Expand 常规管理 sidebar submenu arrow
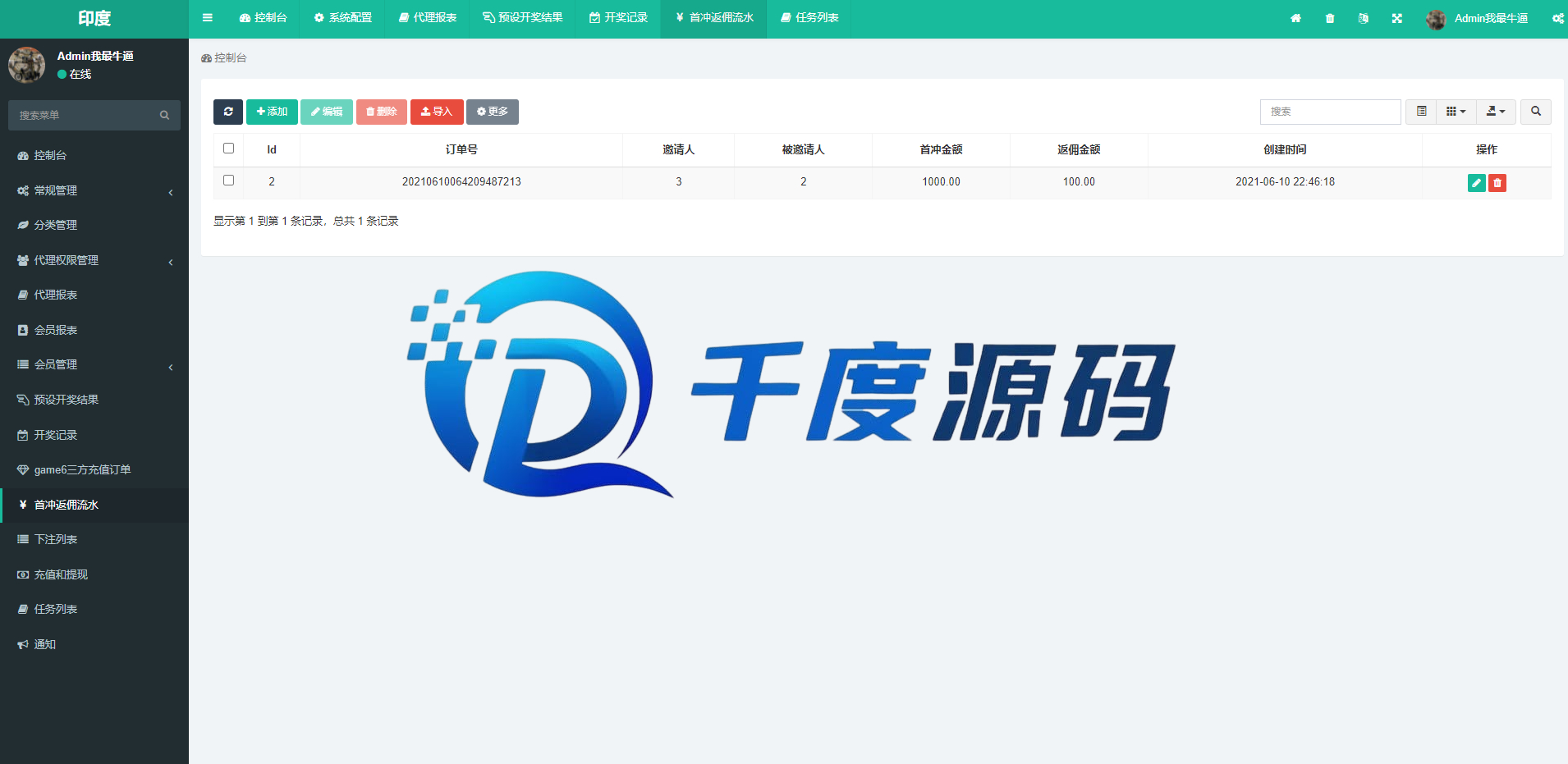1568x764 pixels. (171, 192)
